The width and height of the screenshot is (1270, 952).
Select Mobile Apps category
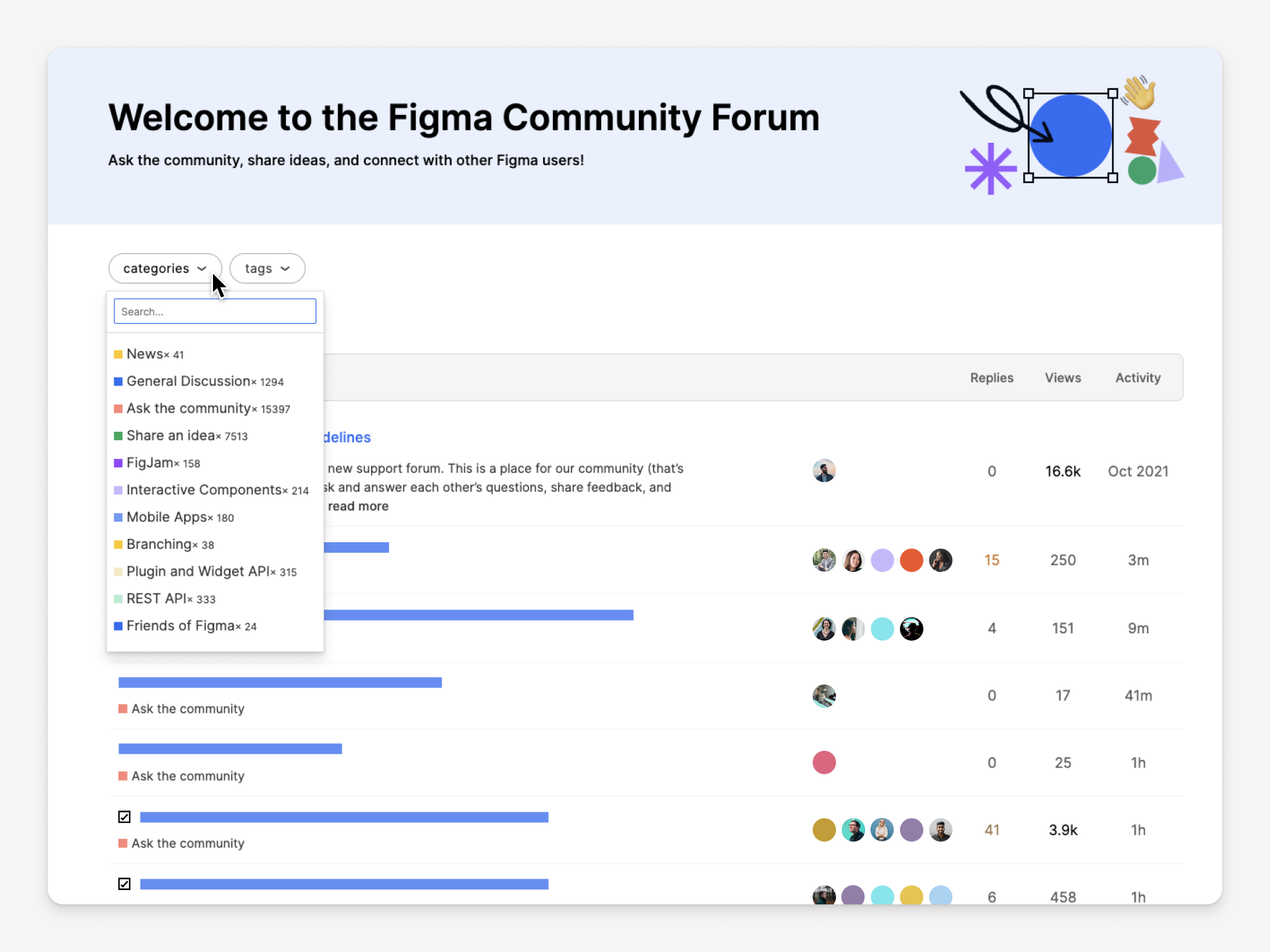[174, 517]
